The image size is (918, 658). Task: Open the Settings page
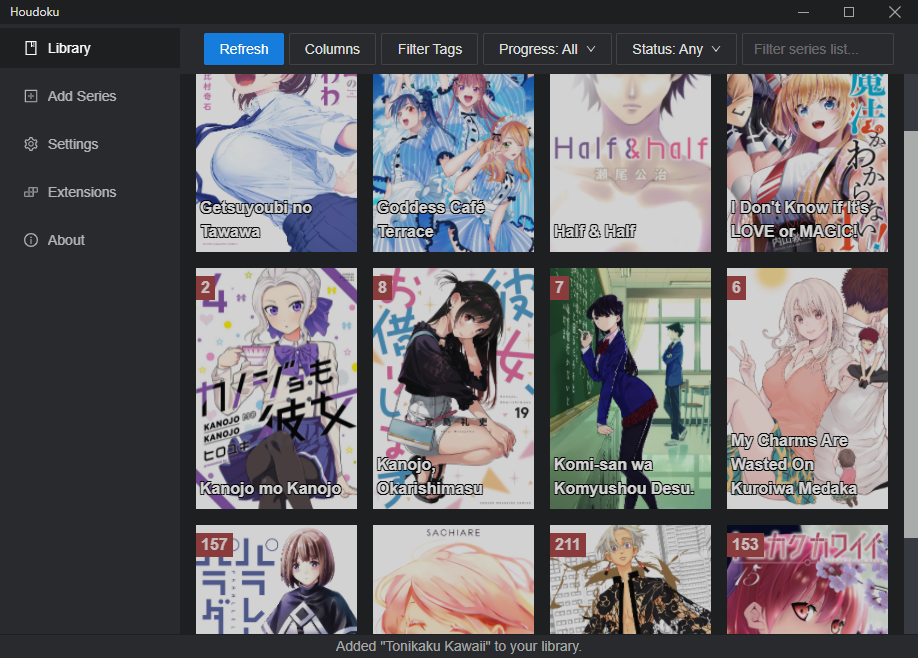73,144
